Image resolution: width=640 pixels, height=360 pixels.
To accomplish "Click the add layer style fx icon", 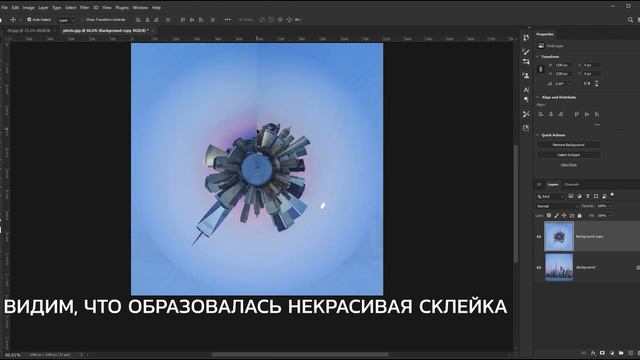I will pyautogui.click(x=593, y=353).
